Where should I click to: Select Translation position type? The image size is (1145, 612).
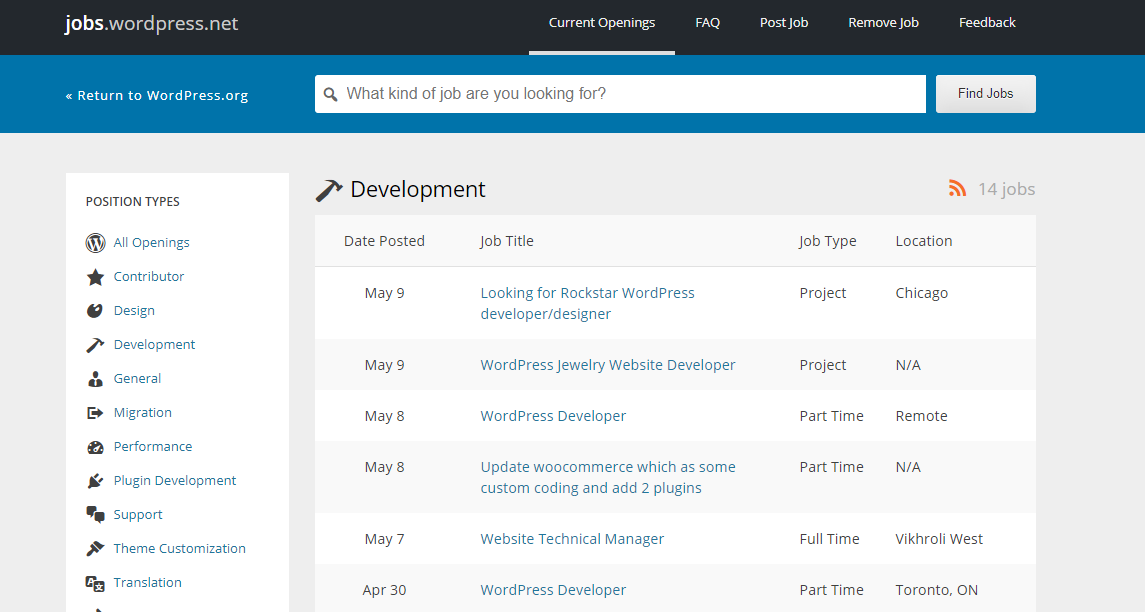pyautogui.click(x=148, y=583)
